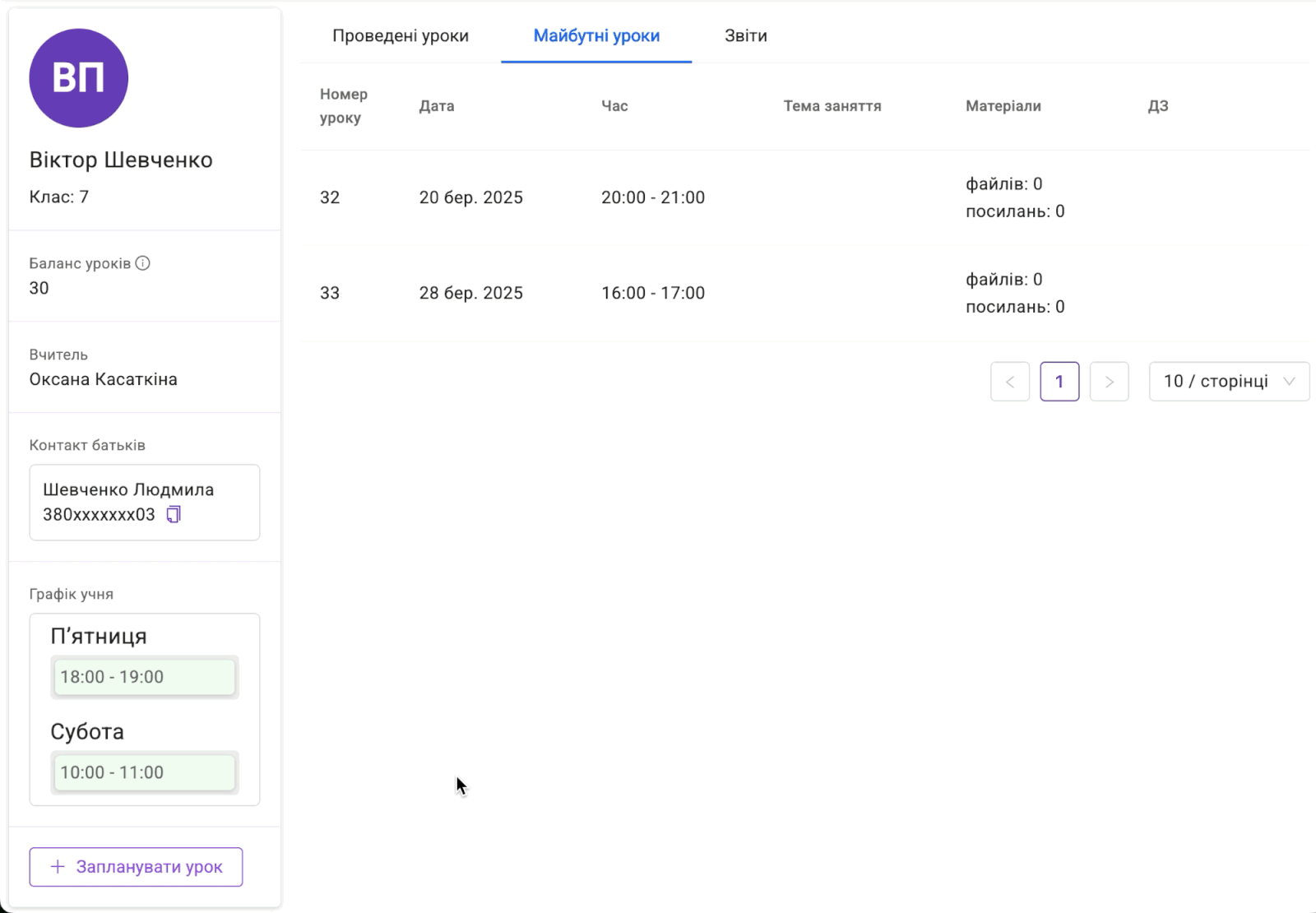
Task: Open the 10 / сторінці page size dropdown
Action: click(1229, 382)
